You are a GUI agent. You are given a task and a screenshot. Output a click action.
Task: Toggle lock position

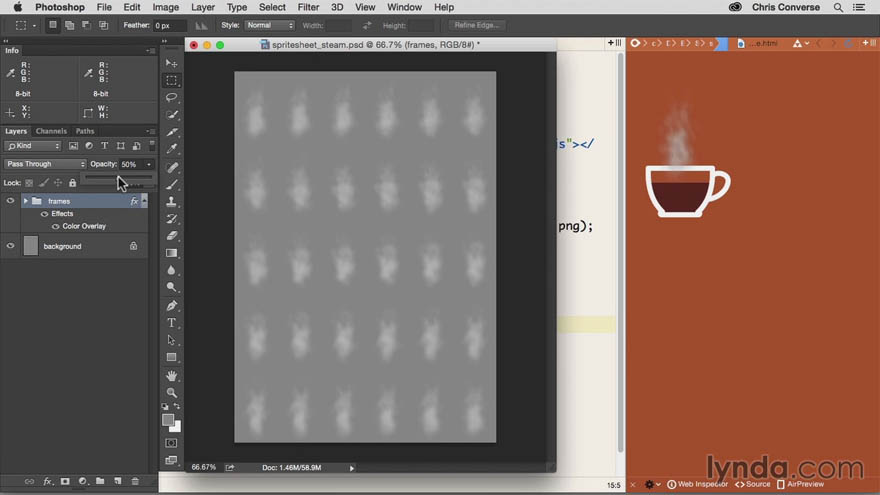(58, 183)
